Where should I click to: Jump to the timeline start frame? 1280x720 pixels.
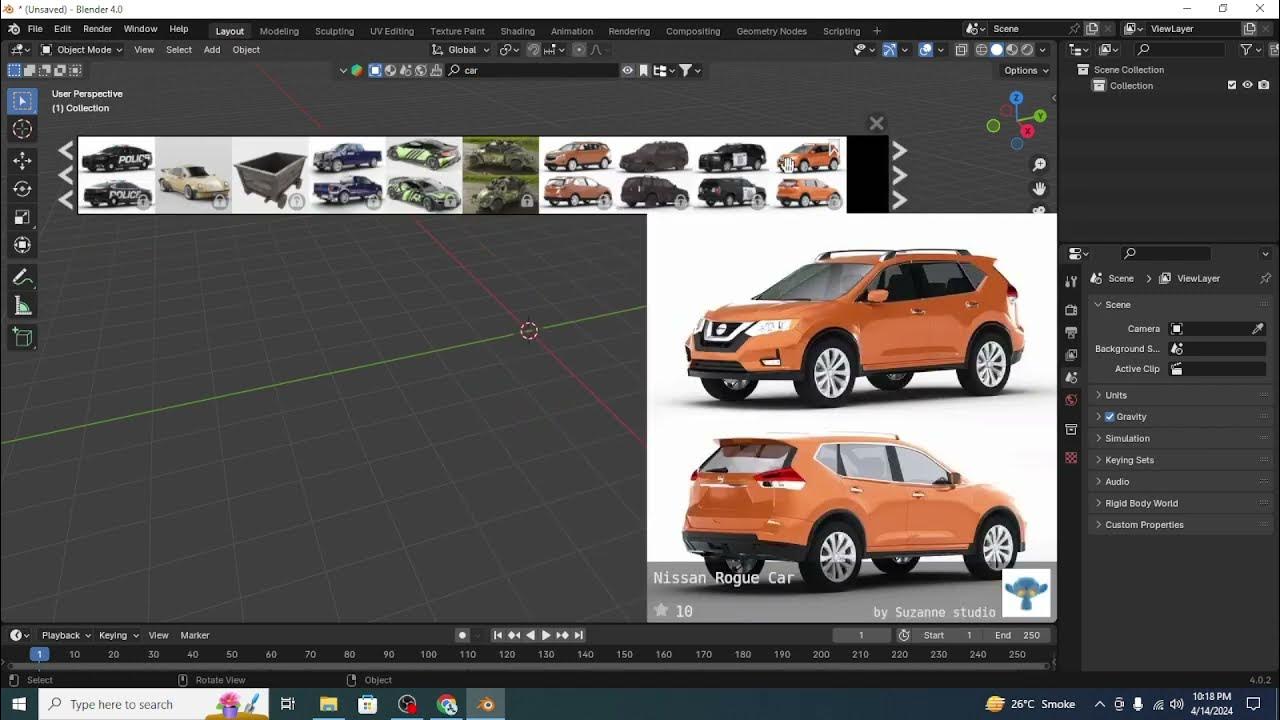(x=498, y=635)
